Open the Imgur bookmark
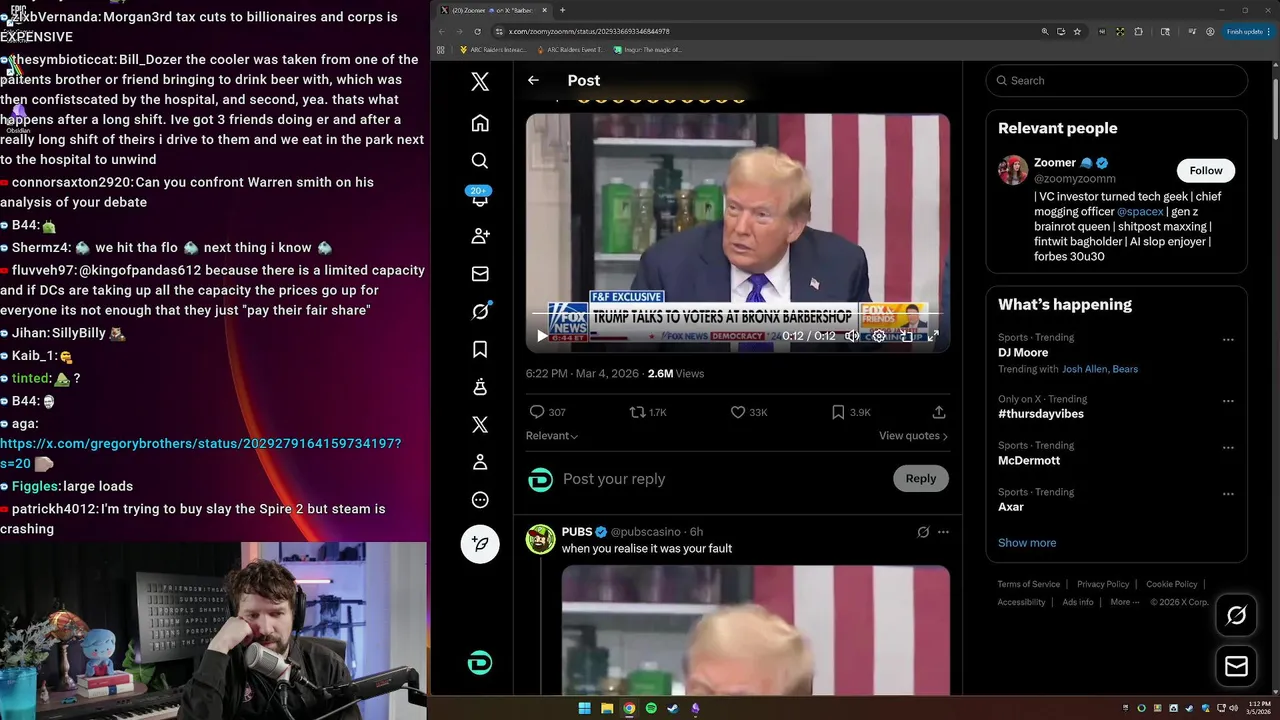The height and width of the screenshot is (720, 1280). [x=648, y=49]
